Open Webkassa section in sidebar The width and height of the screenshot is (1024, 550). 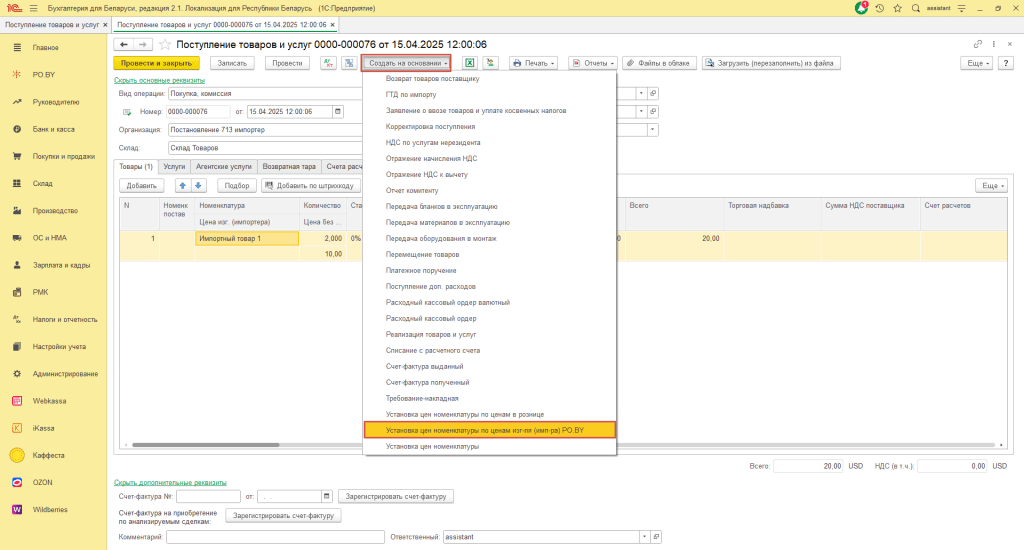click(x=49, y=401)
